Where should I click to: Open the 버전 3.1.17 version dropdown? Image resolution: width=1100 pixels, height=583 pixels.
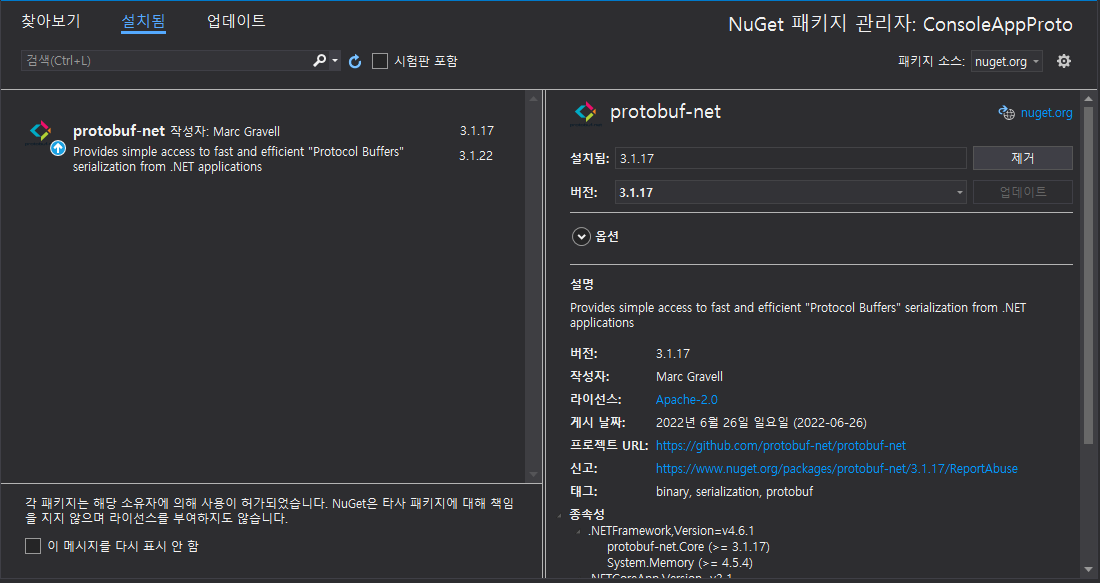(790, 192)
